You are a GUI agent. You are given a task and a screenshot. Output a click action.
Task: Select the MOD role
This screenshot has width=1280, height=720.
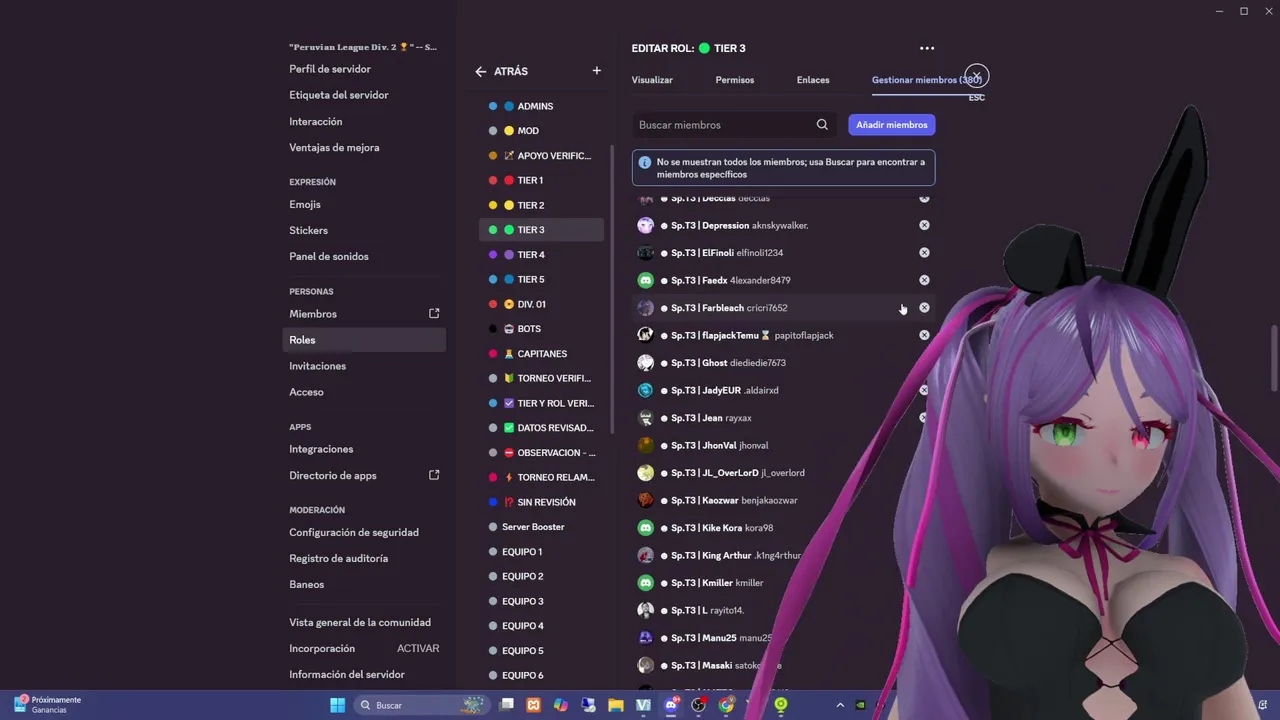point(541,131)
